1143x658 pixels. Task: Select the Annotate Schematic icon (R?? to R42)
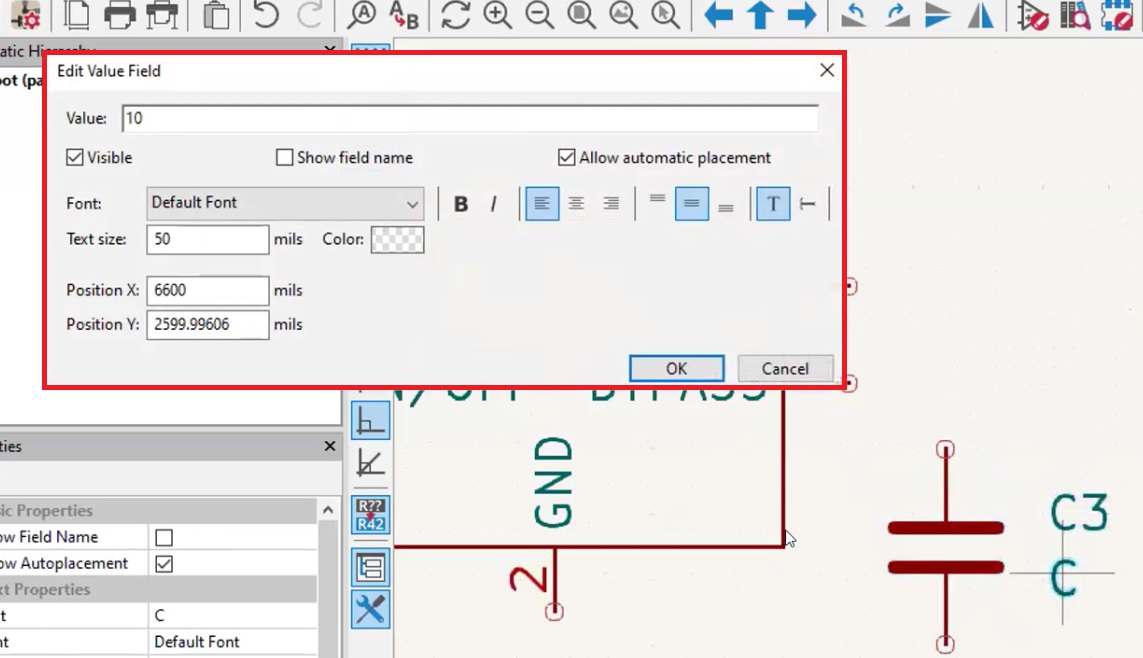370,515
